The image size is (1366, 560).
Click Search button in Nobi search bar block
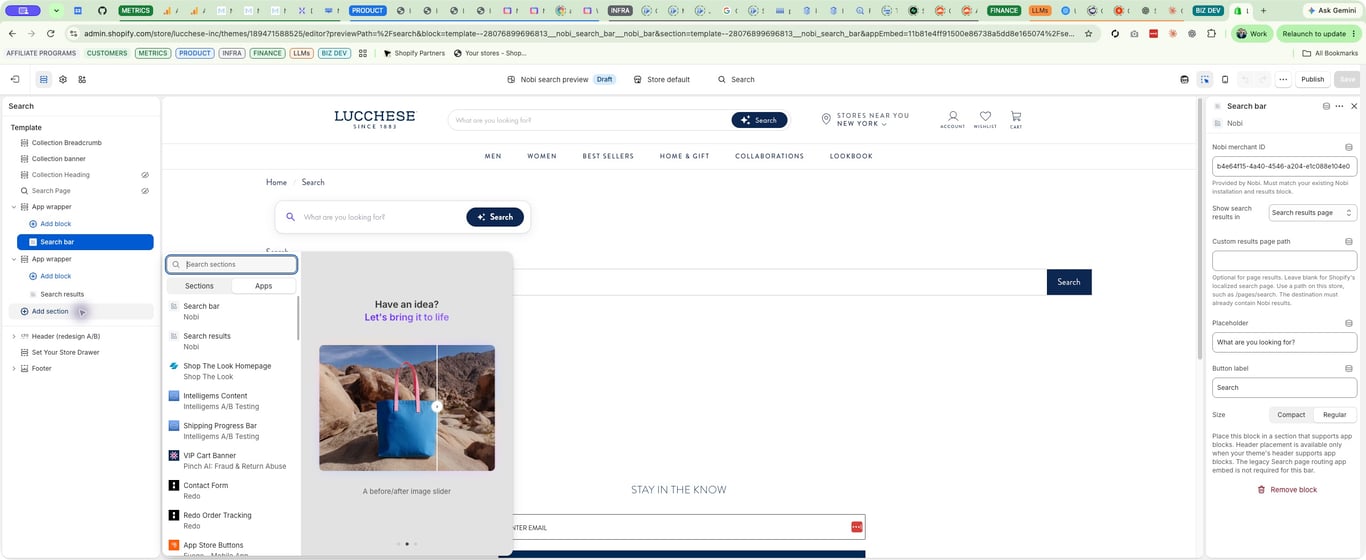point(495,217)
